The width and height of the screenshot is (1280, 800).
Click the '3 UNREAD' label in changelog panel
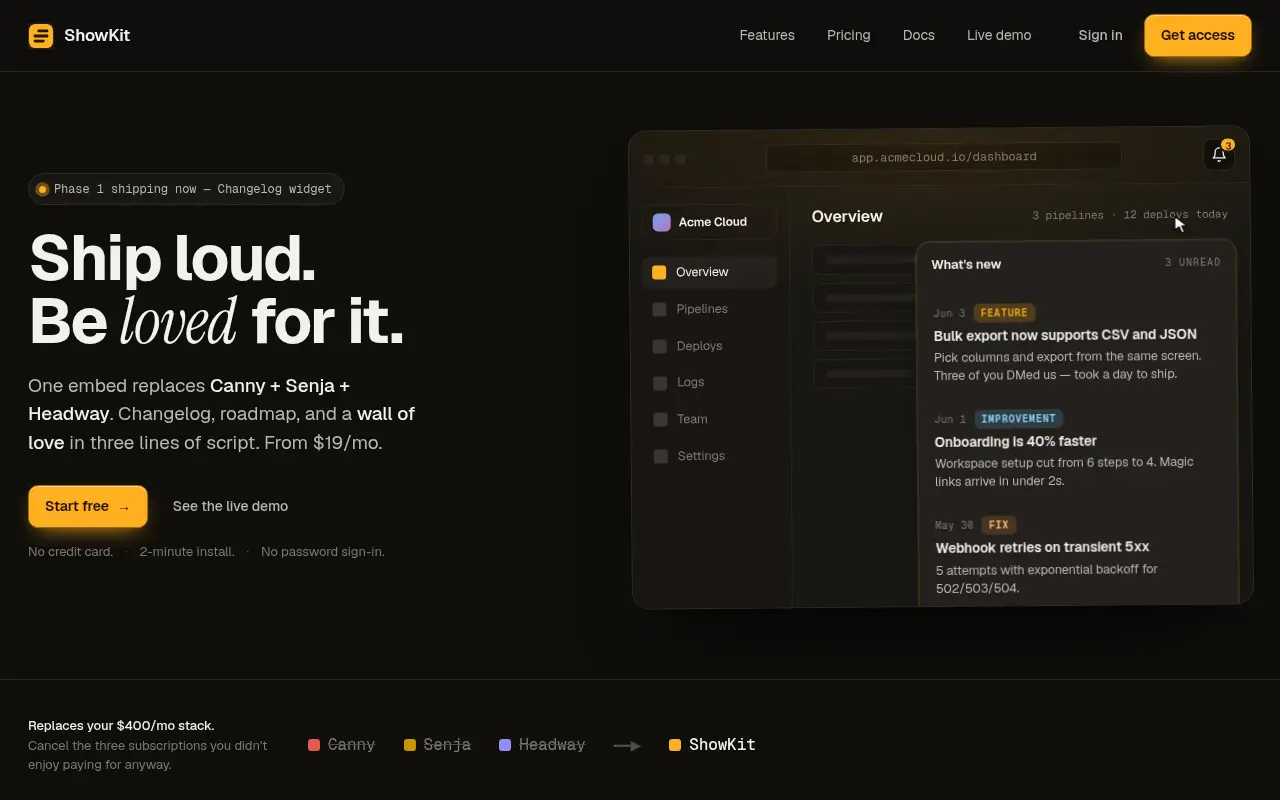[x=1192, y=262]
